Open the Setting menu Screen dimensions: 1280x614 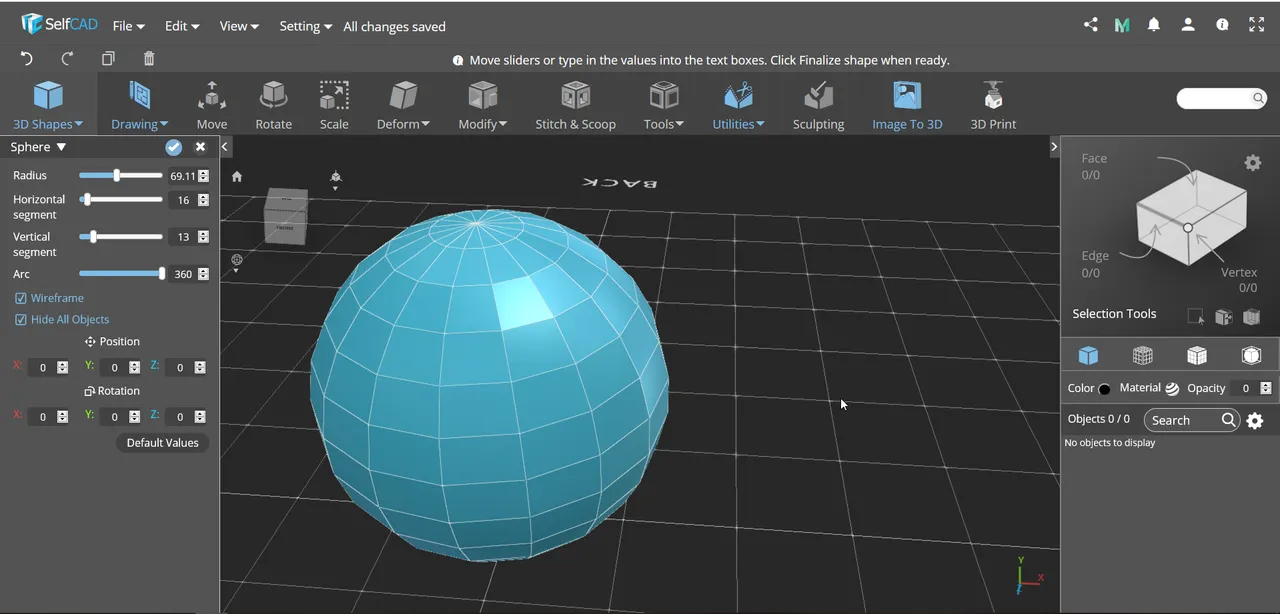(305, 26)
